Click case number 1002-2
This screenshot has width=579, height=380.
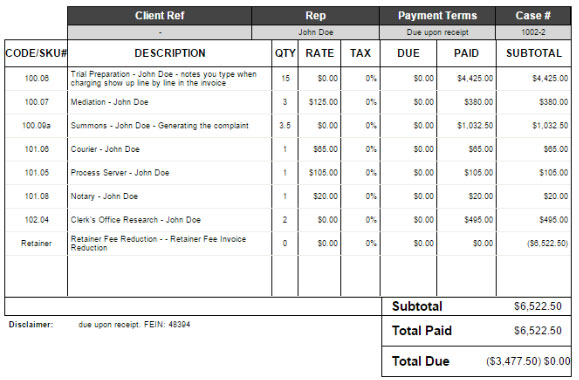tap(533, 32)
